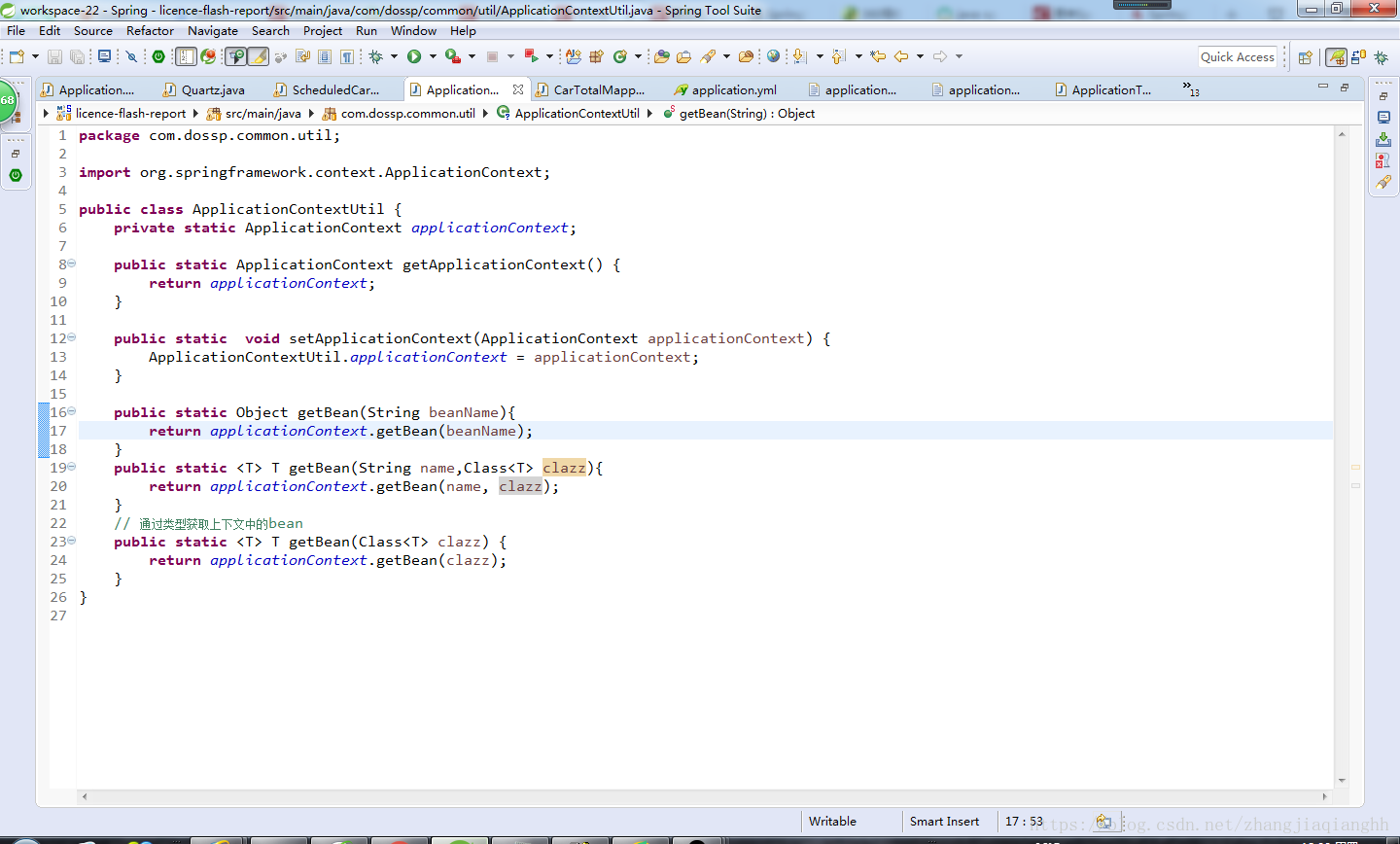Open the Java perspective icon at top right
This screenshot has height=844, width=1400.
pyautogui.click(x=1336, y=56)
